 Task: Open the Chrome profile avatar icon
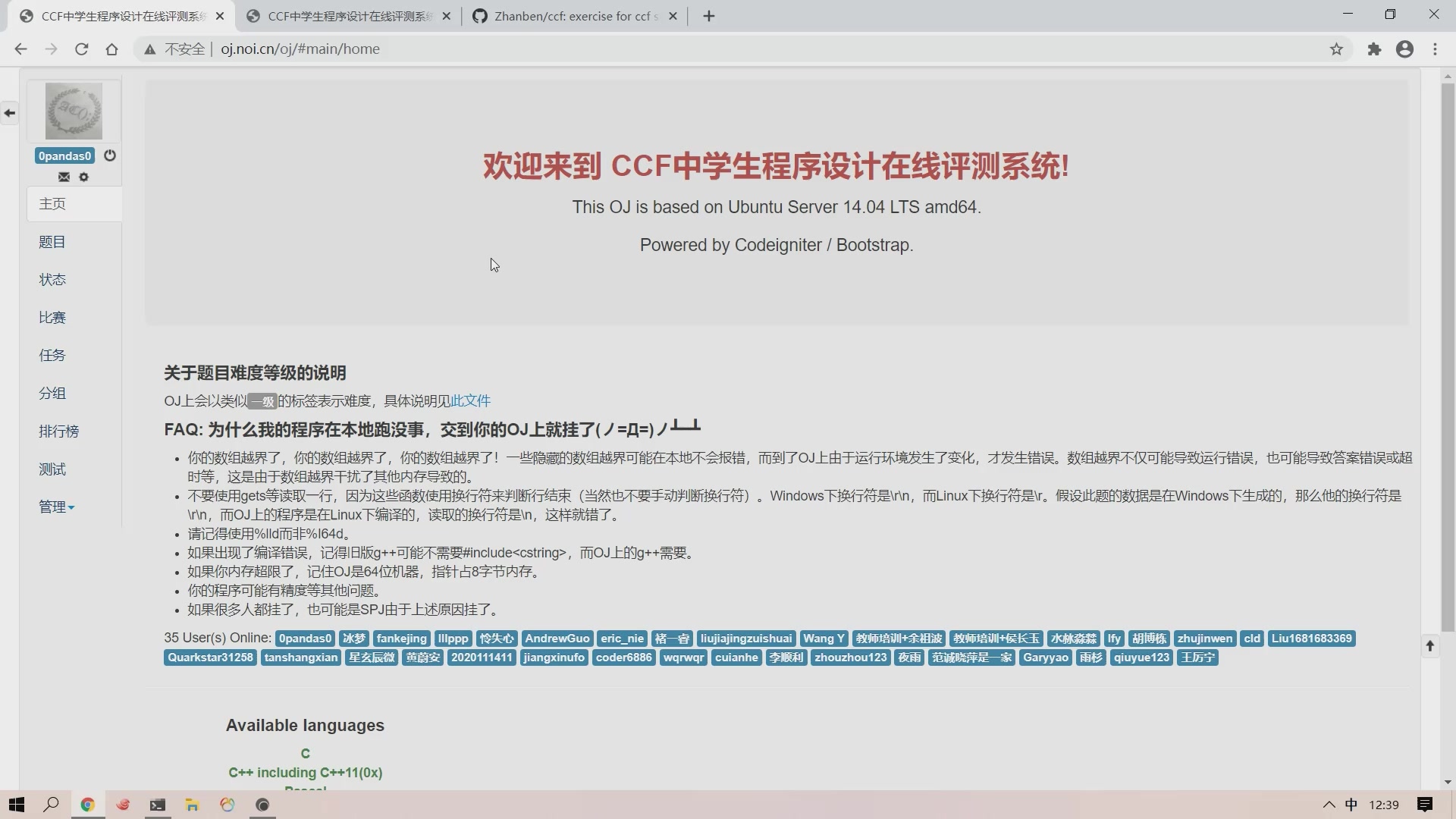tap(1404, 49)
